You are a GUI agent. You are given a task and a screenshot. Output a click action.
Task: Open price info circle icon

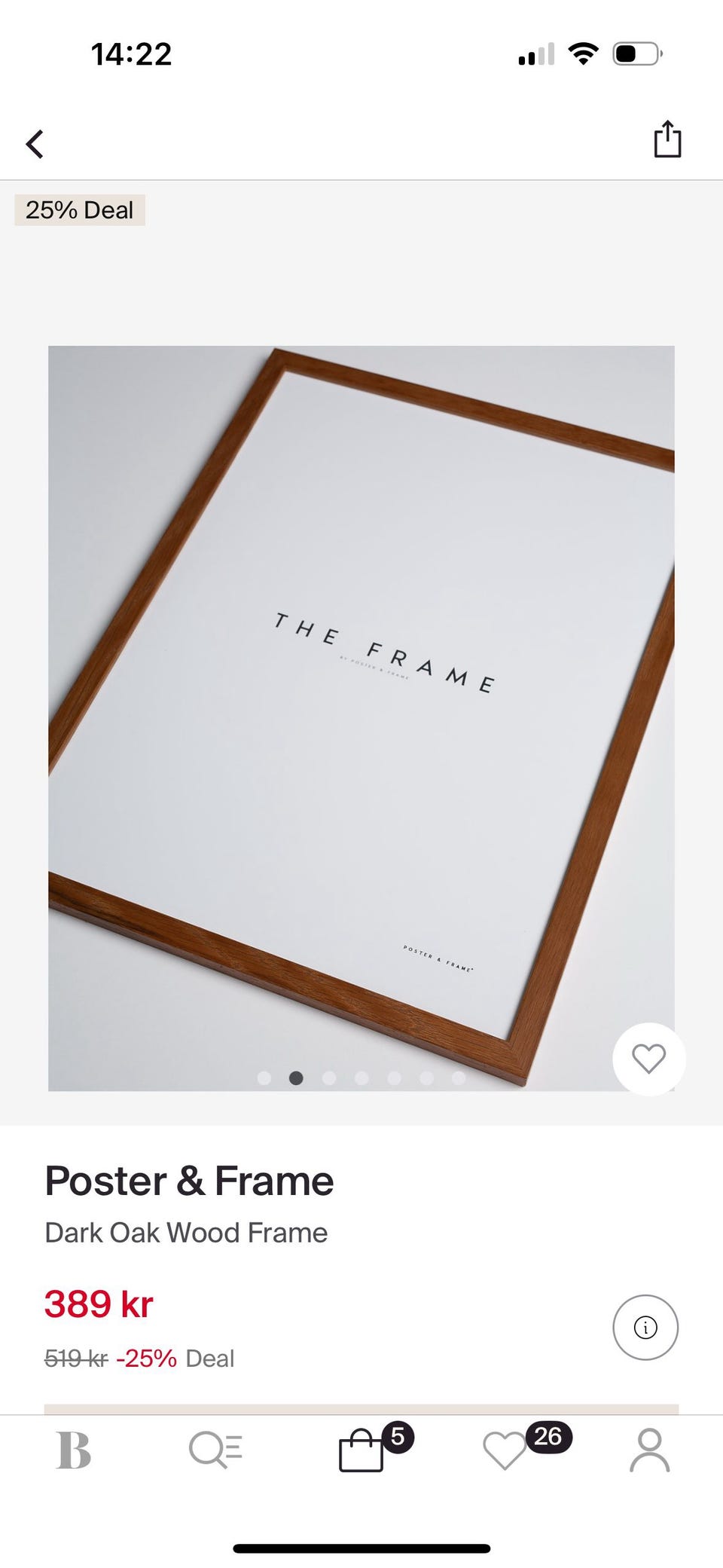pos(645,1327)
